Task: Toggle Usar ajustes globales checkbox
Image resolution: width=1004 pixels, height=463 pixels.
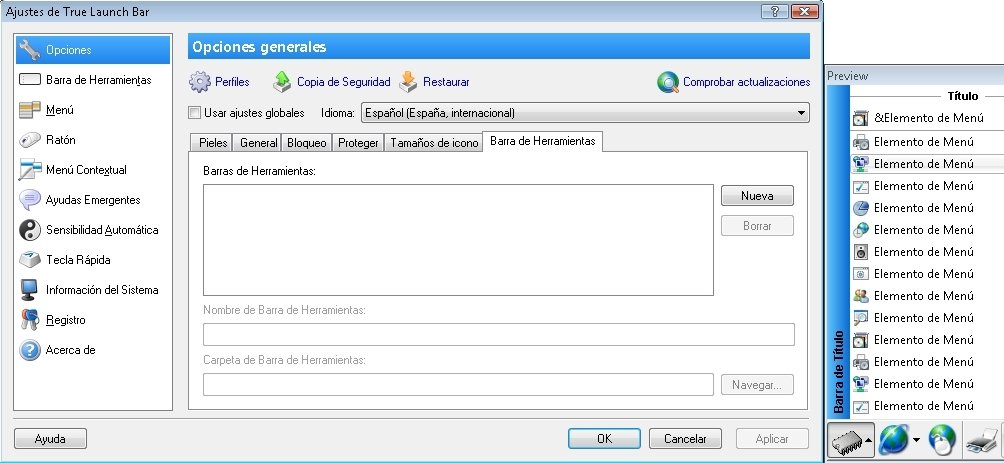Action: 195,113
